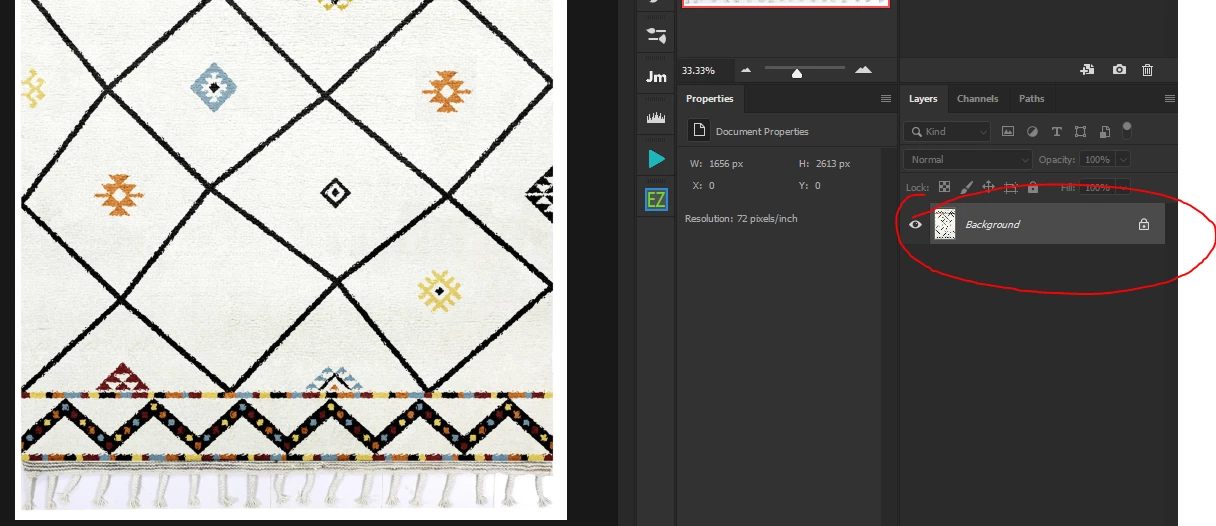Click the Opacity label
The width and height of the screenshot is (1216, 526).
1058,159
